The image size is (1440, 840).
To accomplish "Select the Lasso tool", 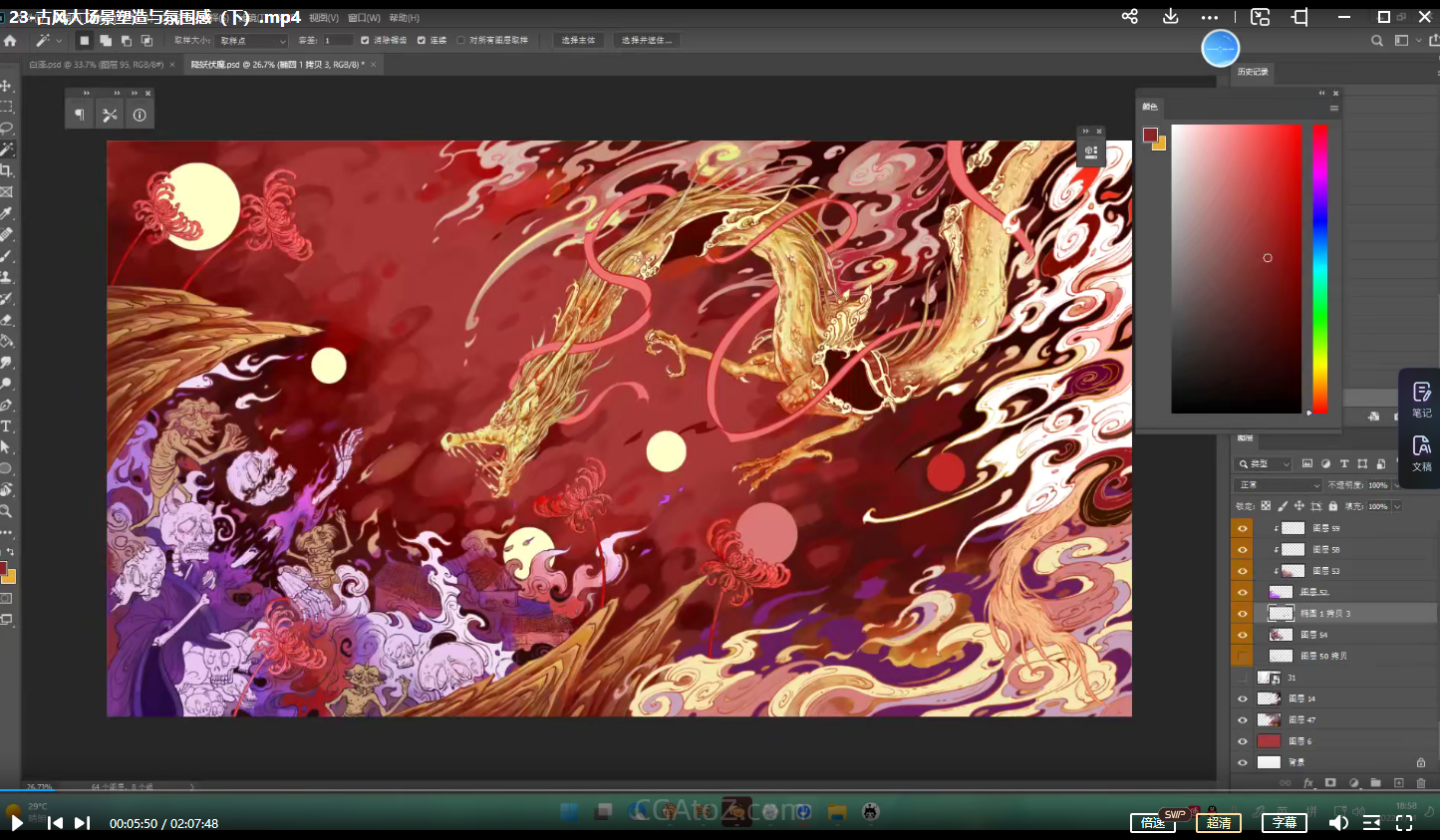I will point(6,128).
